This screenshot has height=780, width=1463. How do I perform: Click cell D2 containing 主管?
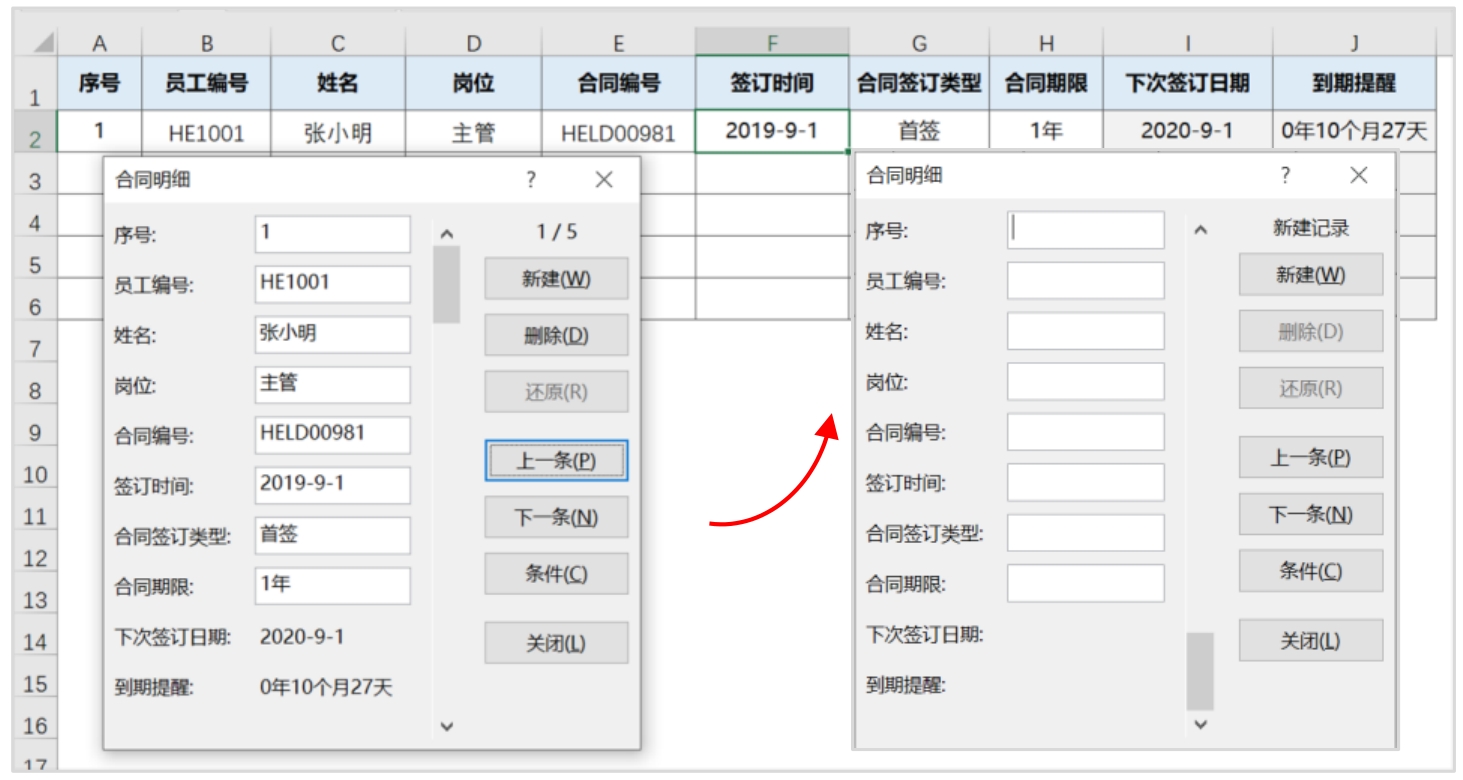(473, 132)
